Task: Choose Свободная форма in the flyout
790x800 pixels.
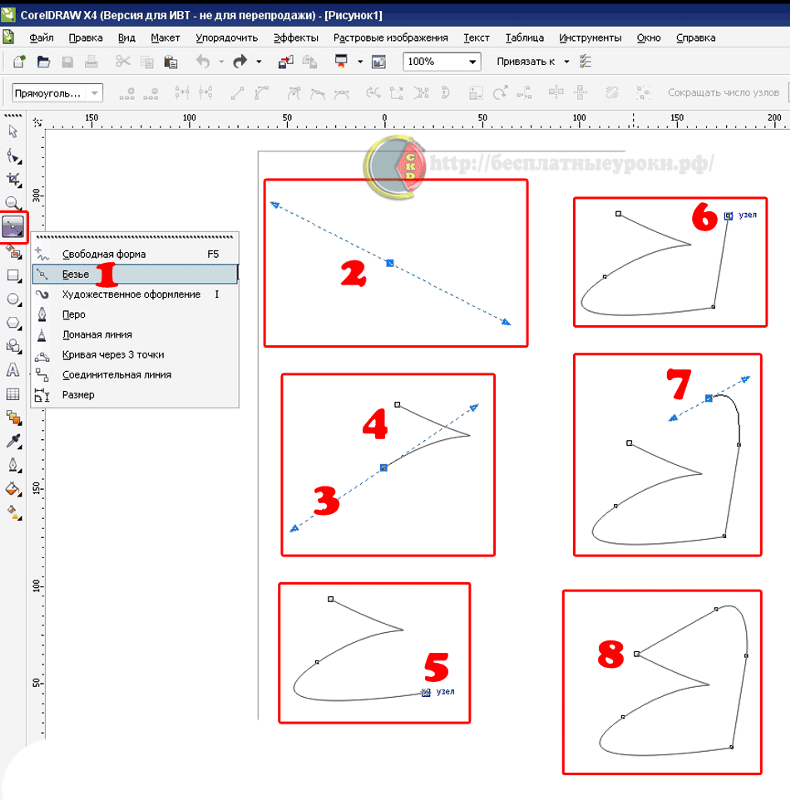Action: pos(135,254)
